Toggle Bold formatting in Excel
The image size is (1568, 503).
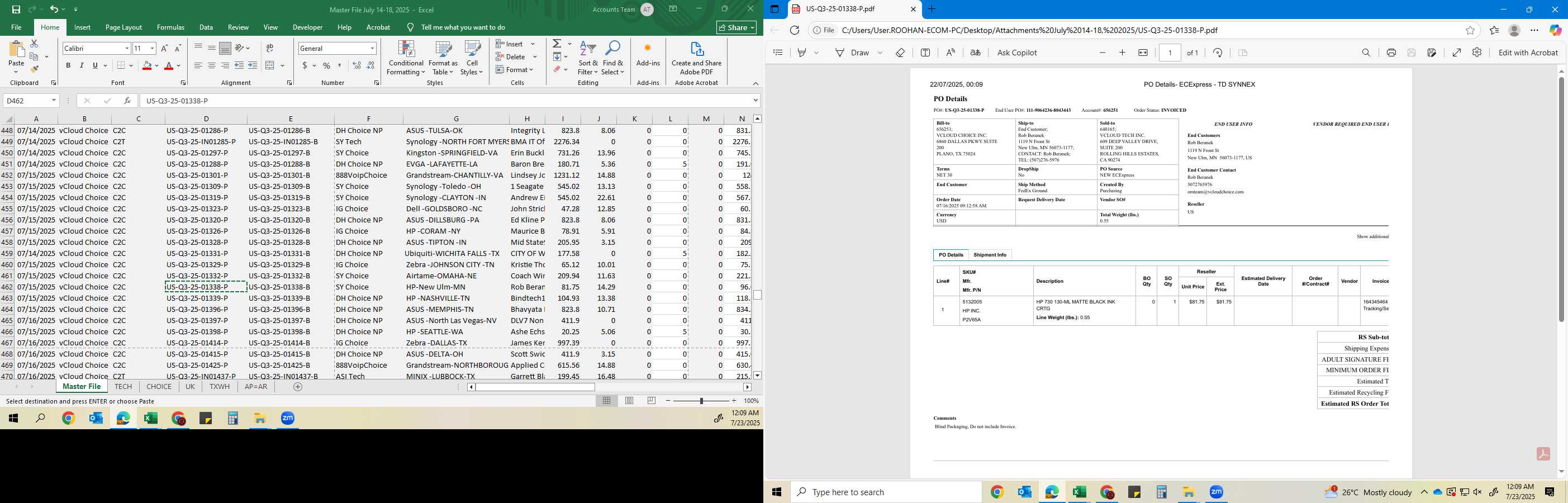click(68, 66)
